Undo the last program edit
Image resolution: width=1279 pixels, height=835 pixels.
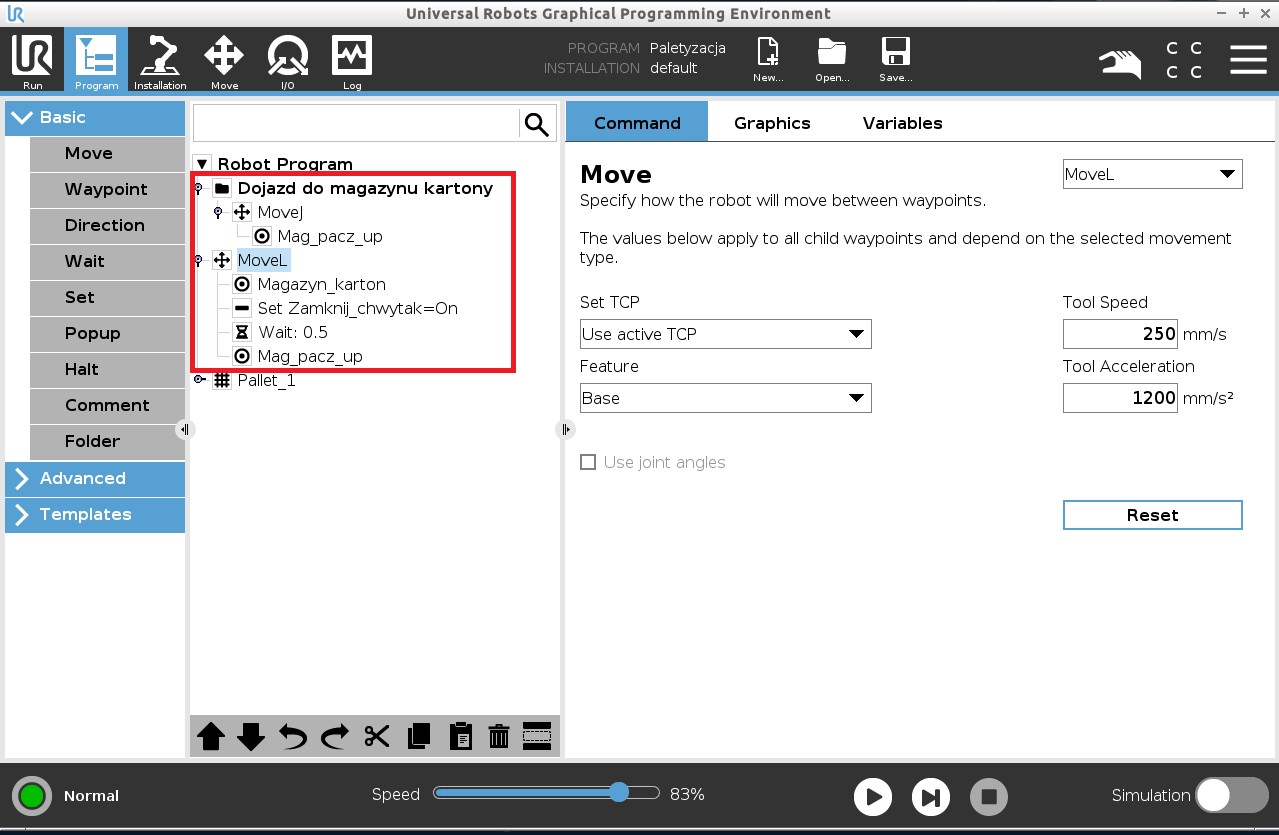pyautogui.click(x=293, y=737)
